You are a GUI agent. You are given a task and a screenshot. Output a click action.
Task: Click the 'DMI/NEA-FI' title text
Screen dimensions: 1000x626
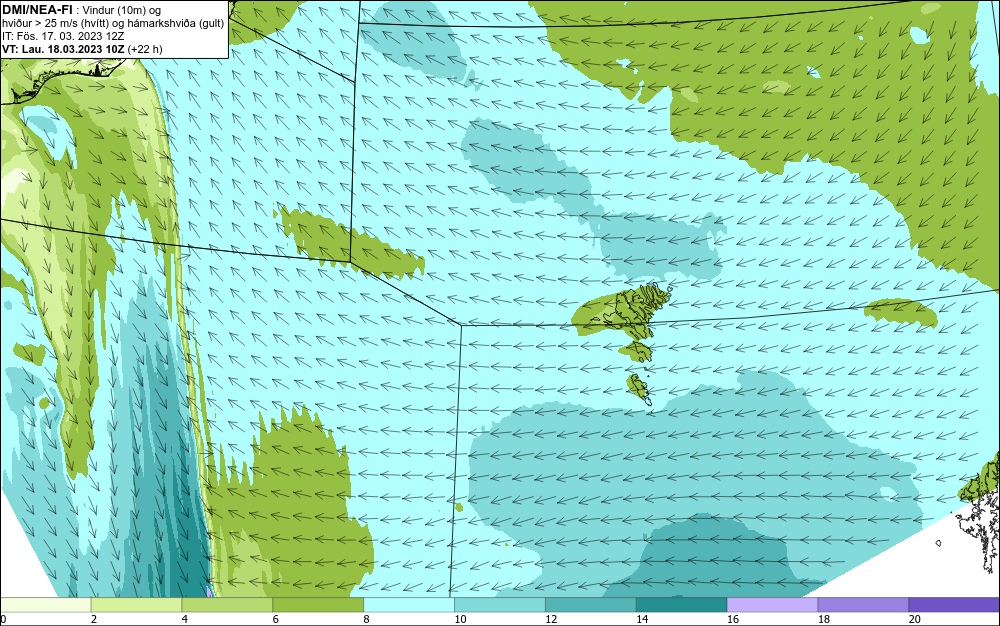(x=37, y=10)
